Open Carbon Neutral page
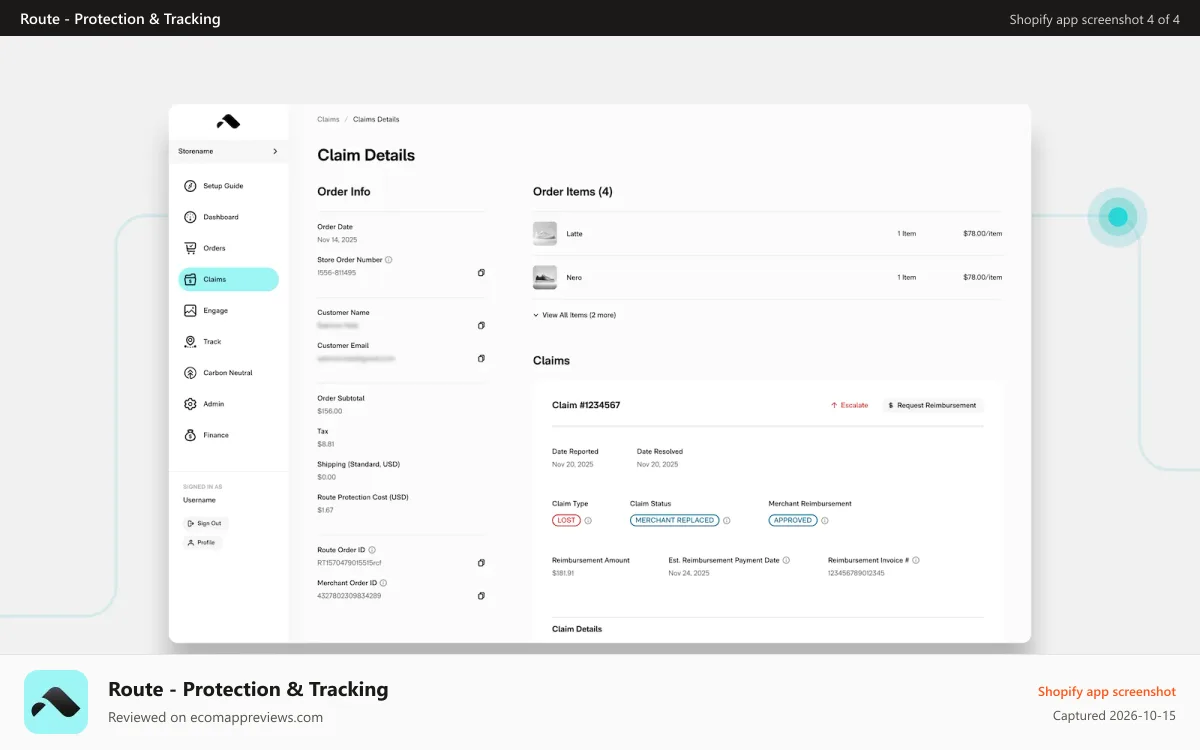Image resolution: width=1200 pixels, height=750 pixels. click(x=228, y=373)
